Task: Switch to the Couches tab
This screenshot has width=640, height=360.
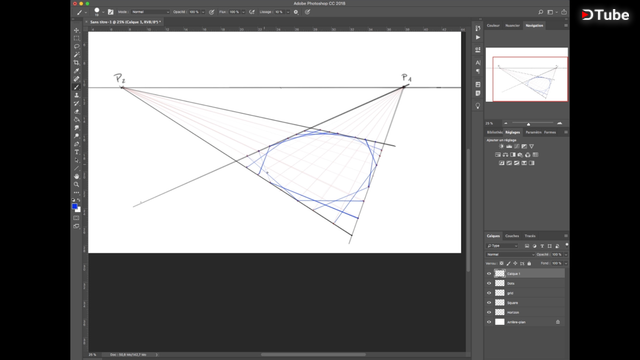Action: point(512,236)
